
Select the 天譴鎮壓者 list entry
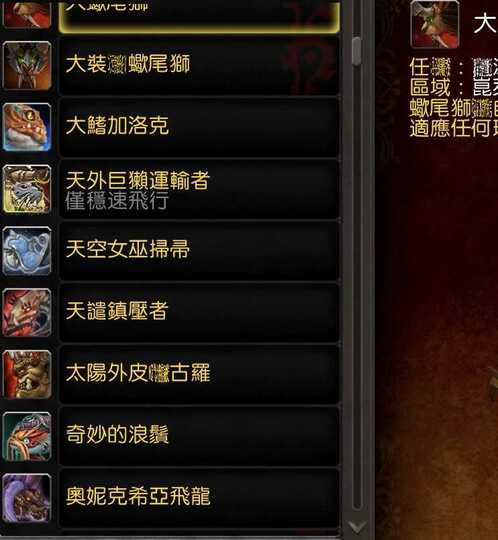tap(199, 312)
